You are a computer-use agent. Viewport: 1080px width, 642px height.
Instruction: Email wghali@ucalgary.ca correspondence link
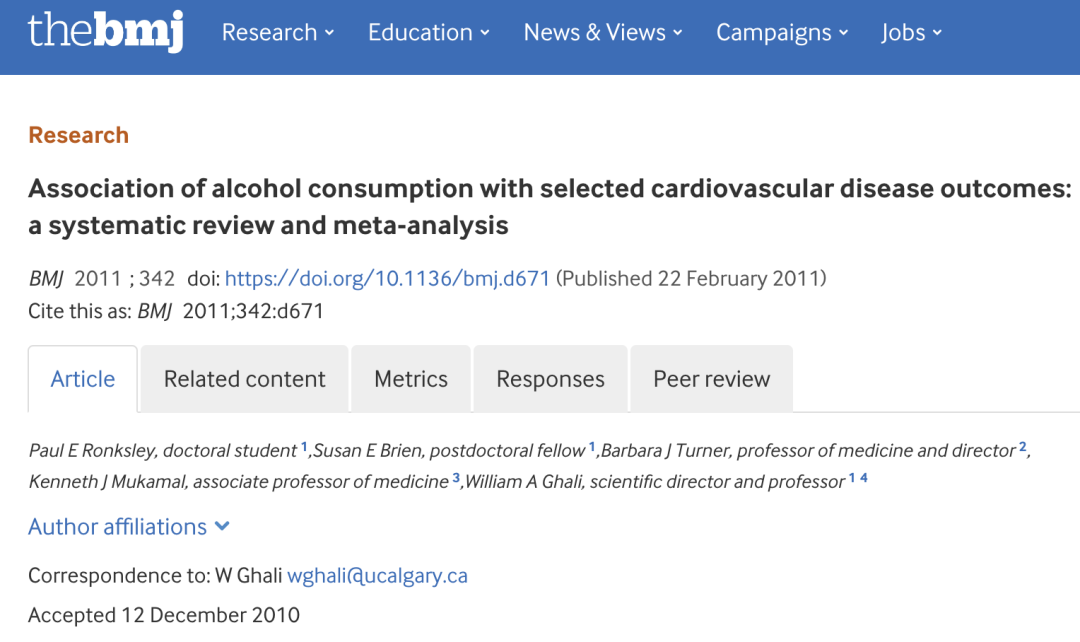coord(378,576)
